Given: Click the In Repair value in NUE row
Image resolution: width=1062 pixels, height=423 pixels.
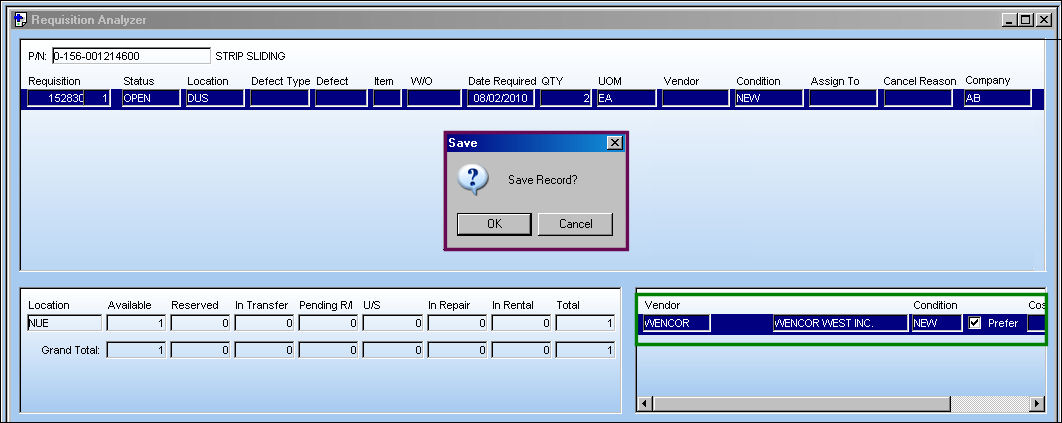Looking at the screenshot, I should point(457,324).
